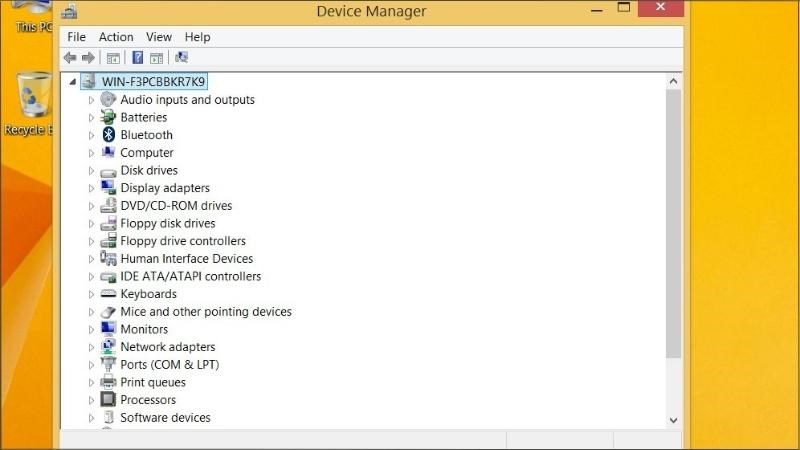This screenshot has height=450, width=800.
Task: Open the Properties toolbar icon
Action: tap(113, 58)
